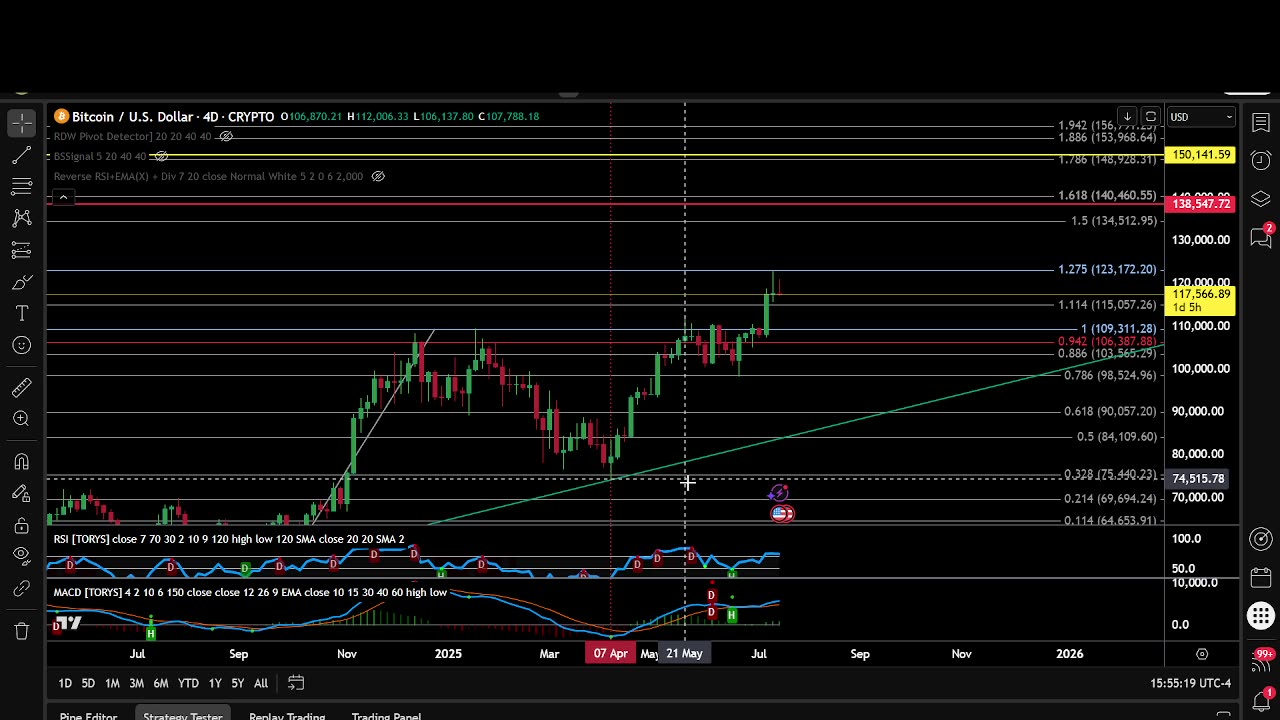Open the notifications icon showing 99+
The width and height of the screenshot is (1280, 720).
1262,661
